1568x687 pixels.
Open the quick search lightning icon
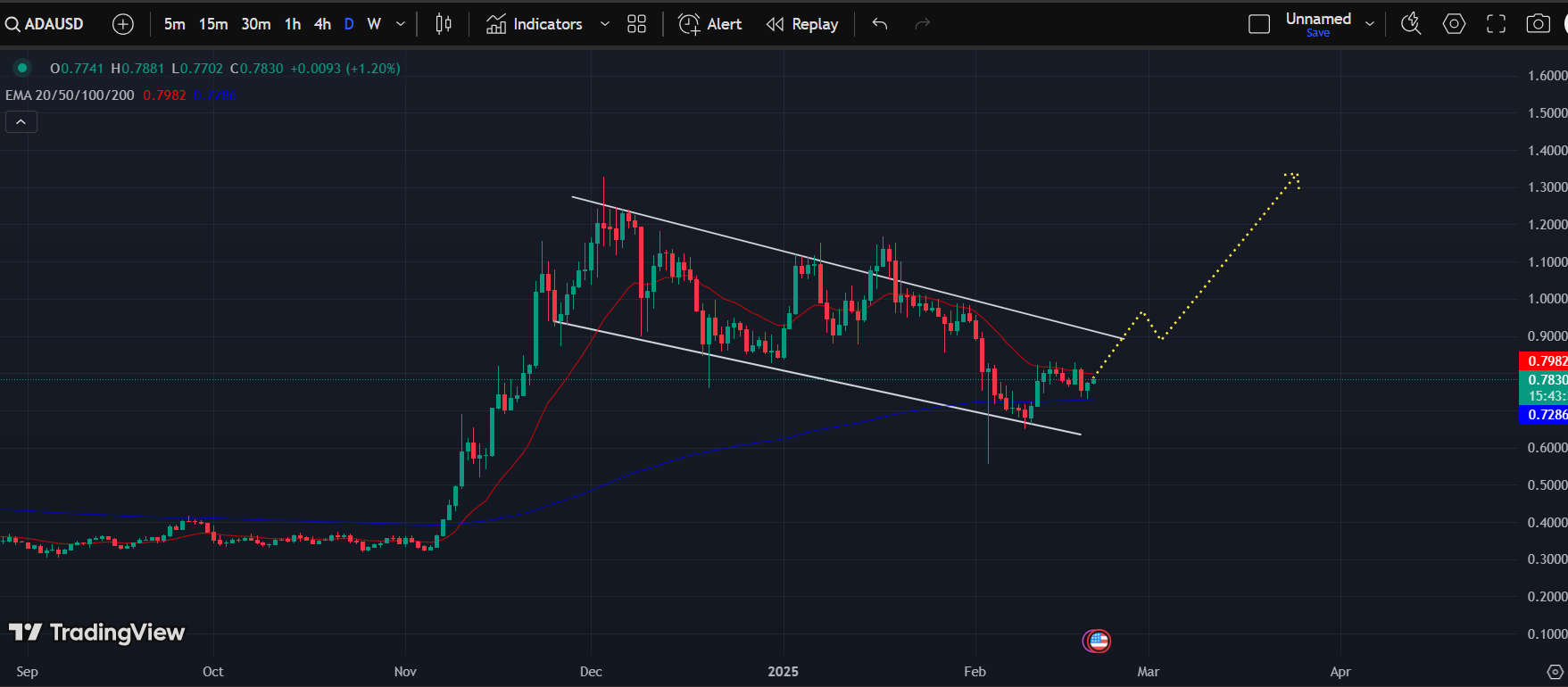click(1410, 24)
